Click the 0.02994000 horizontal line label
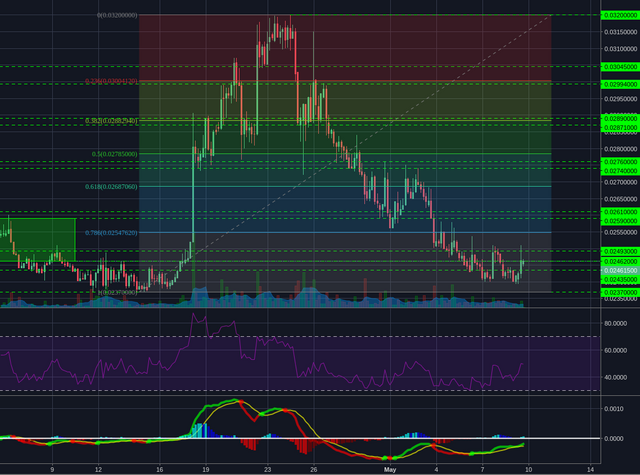This screenshot has width=640, height=475. 620,84
